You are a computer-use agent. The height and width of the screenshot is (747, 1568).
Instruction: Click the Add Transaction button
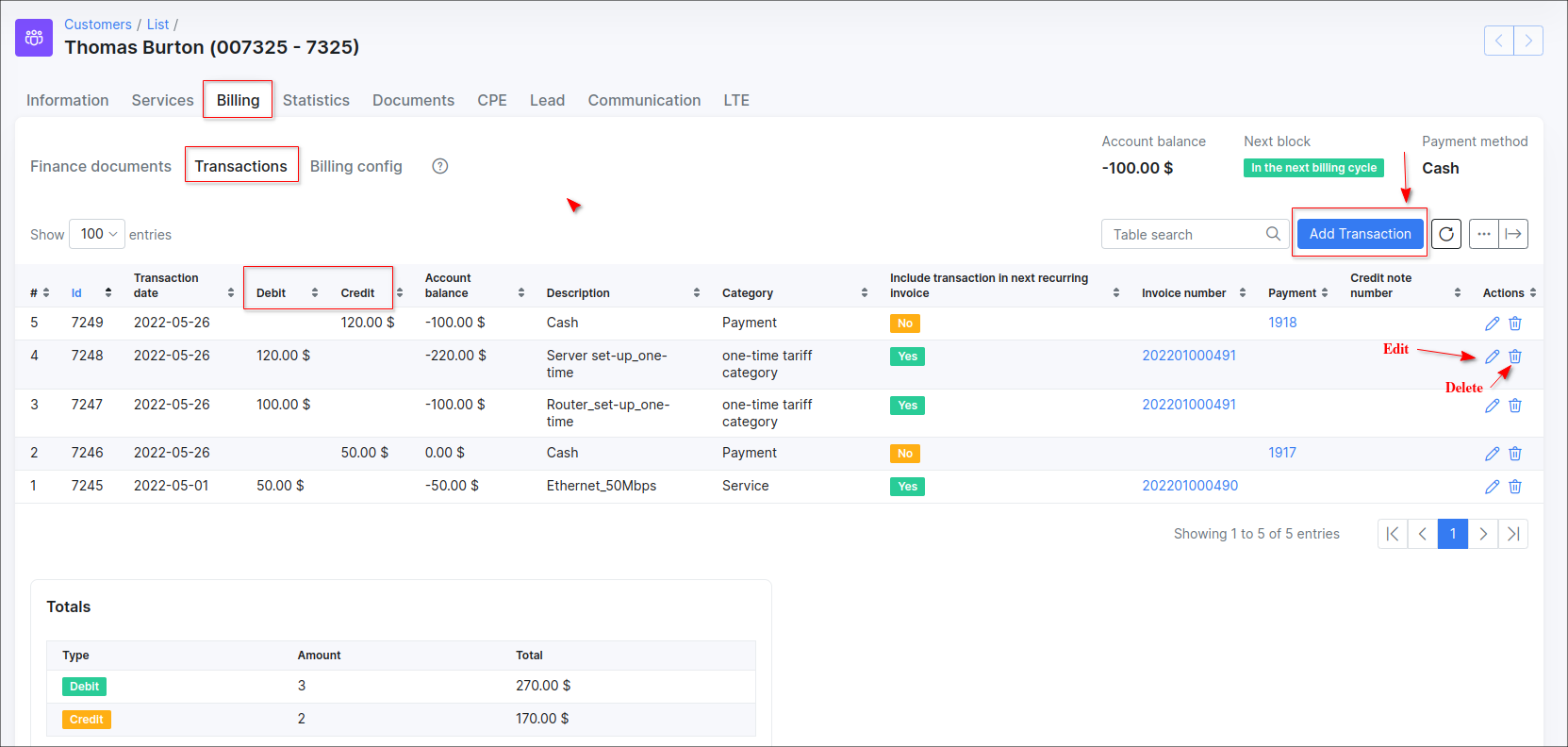(1360, 234)
